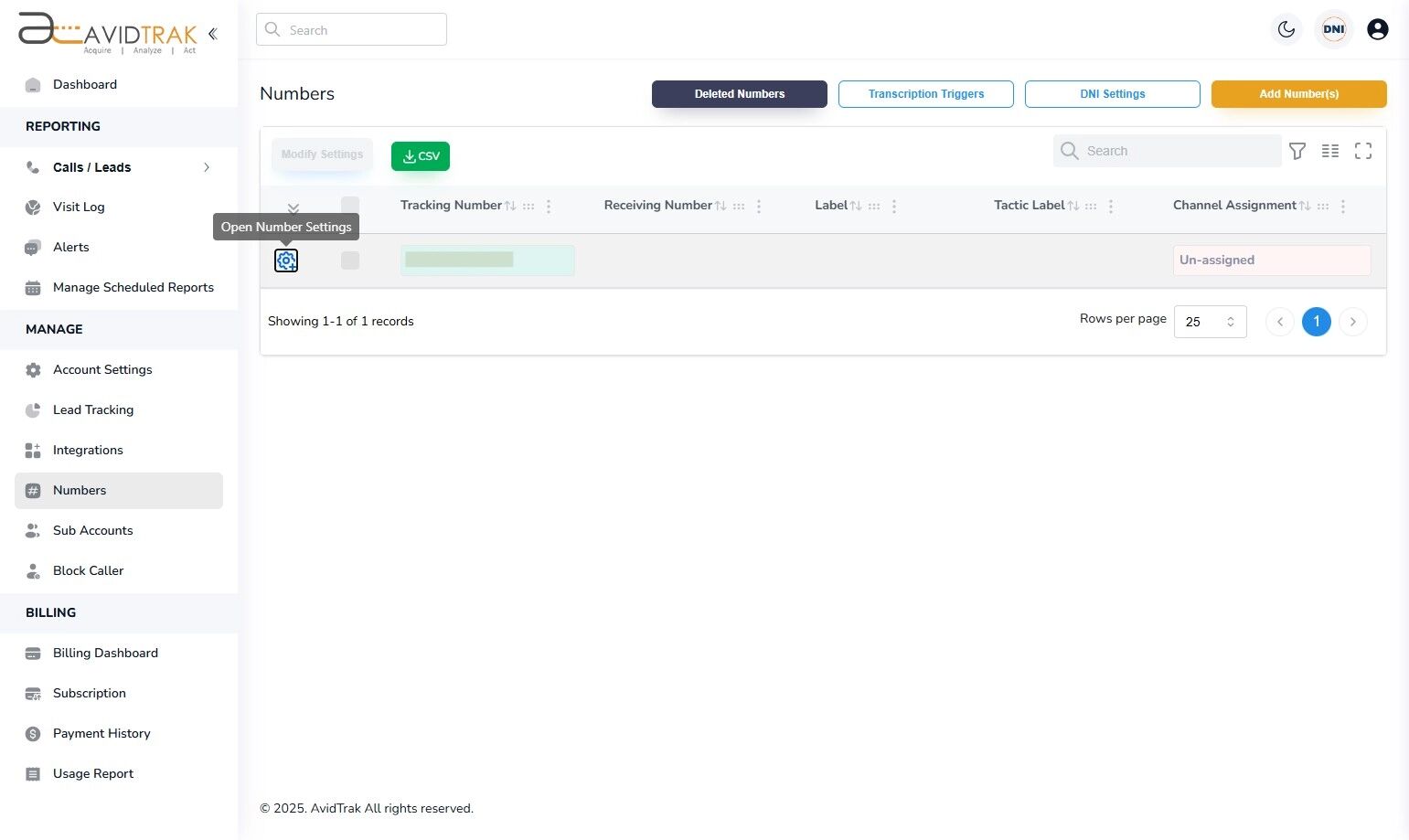
Task: Click the tracking number search field
Action: pyautogui.click(x=1168, y=151)
